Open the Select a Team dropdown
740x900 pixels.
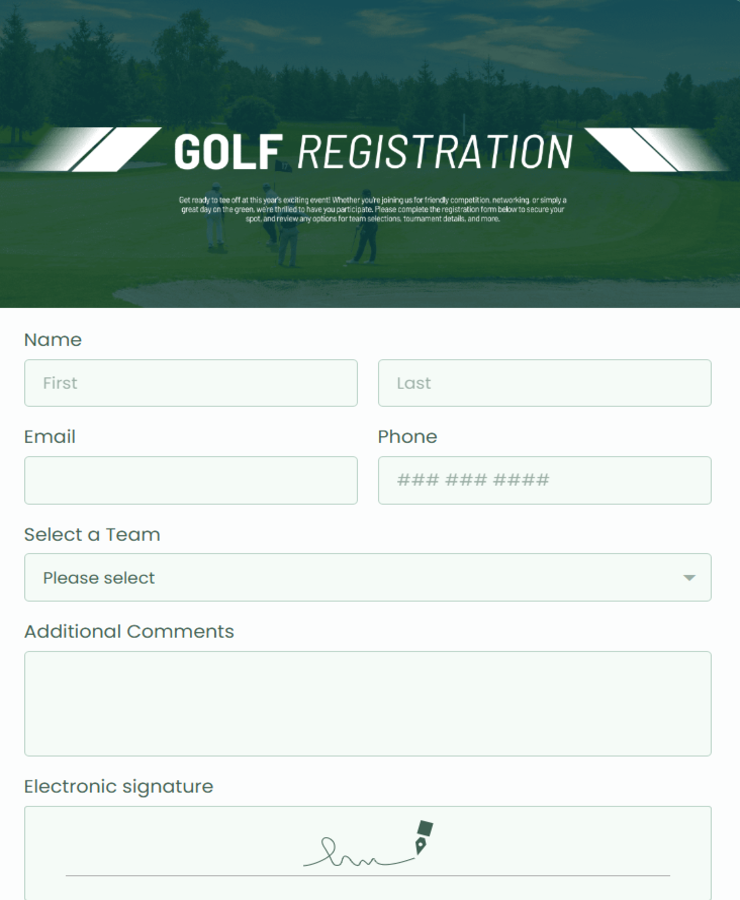point(368,577)
